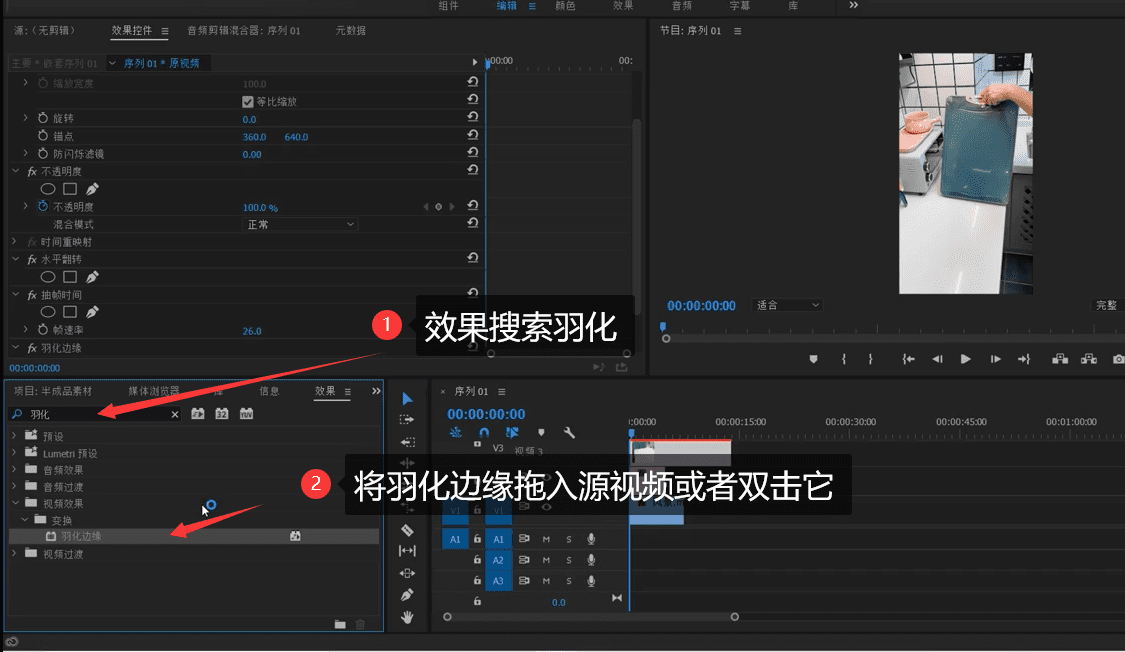Toggle snap magnet in timeline
The width and height of the screenshot is (1125, 652).
pos(484,433)
